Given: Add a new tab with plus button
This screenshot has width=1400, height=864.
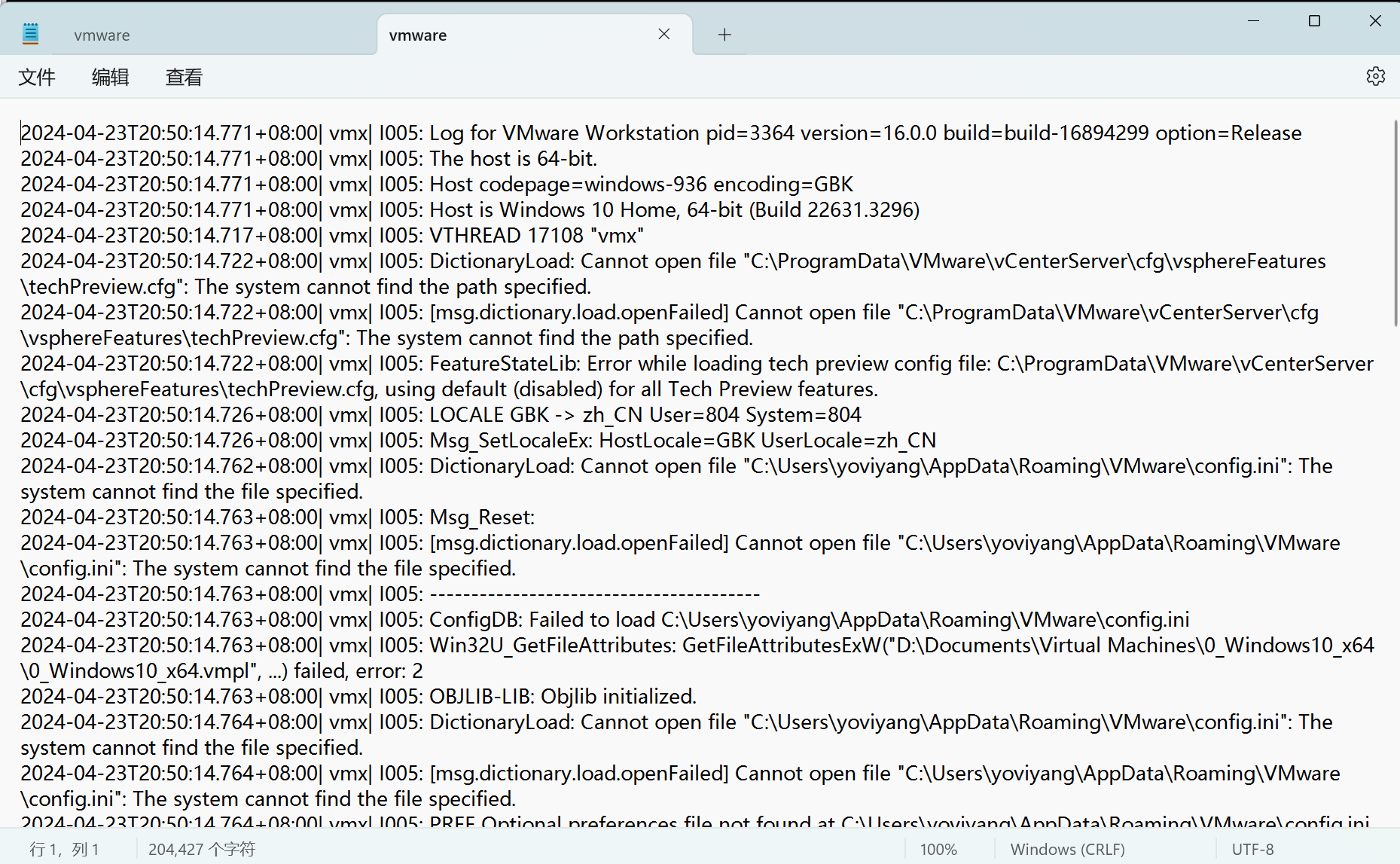Looking at the screenshot, I should coord(724,35).
